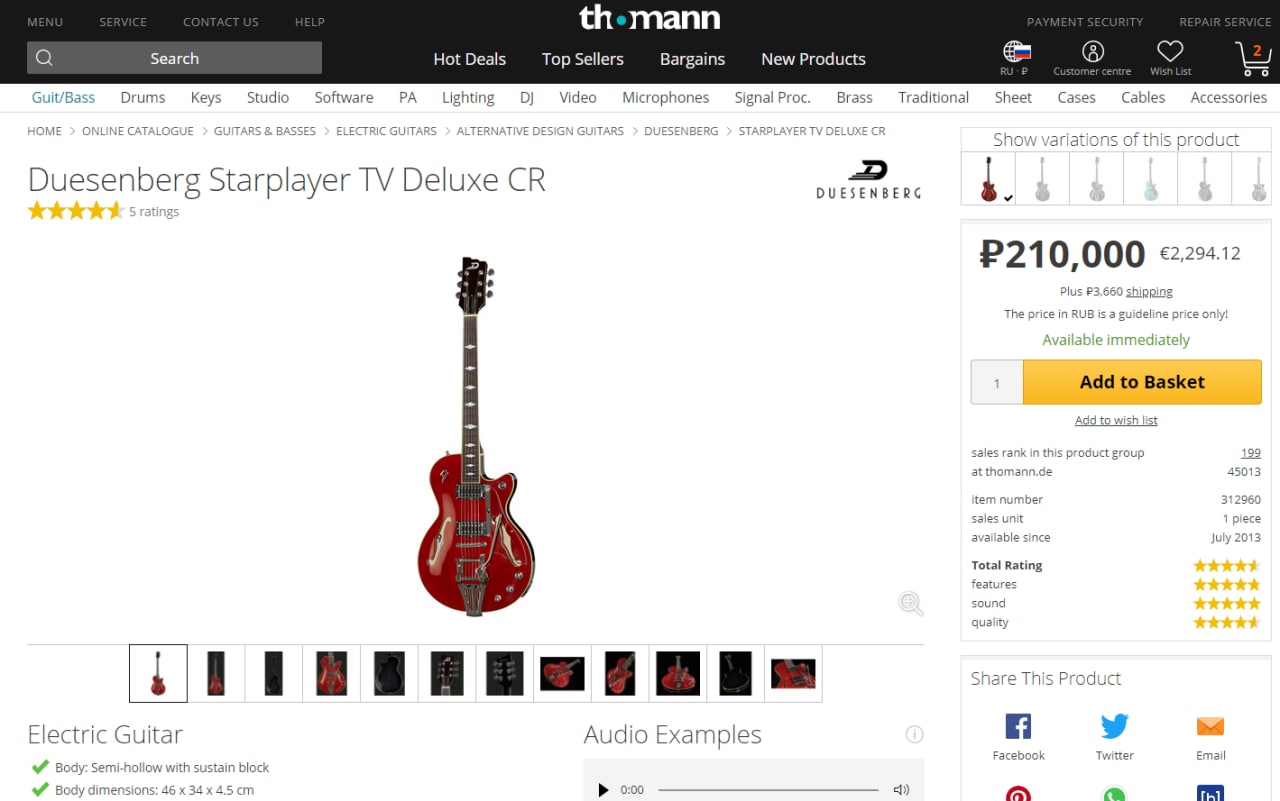Open the Microphones category menu

[x=665, y=97]
